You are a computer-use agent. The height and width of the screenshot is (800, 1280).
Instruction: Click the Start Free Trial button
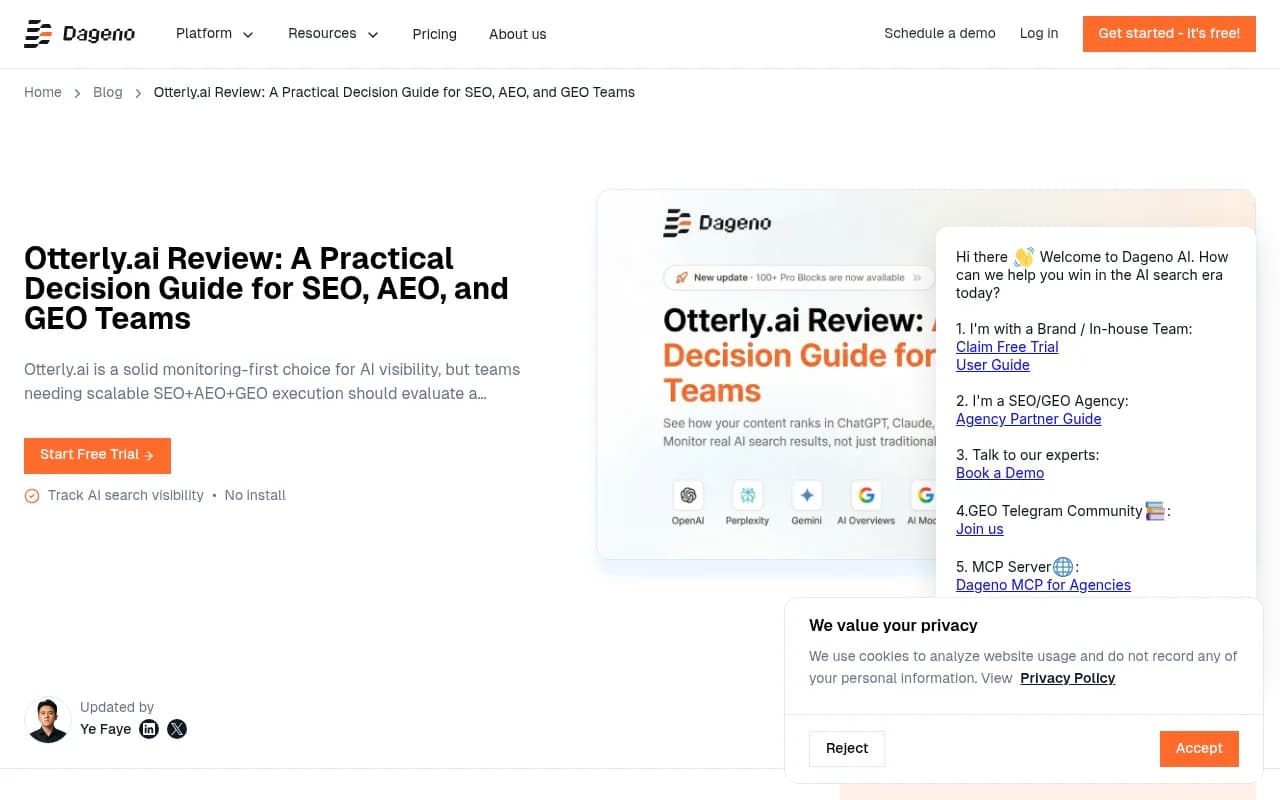click(97, 455)
